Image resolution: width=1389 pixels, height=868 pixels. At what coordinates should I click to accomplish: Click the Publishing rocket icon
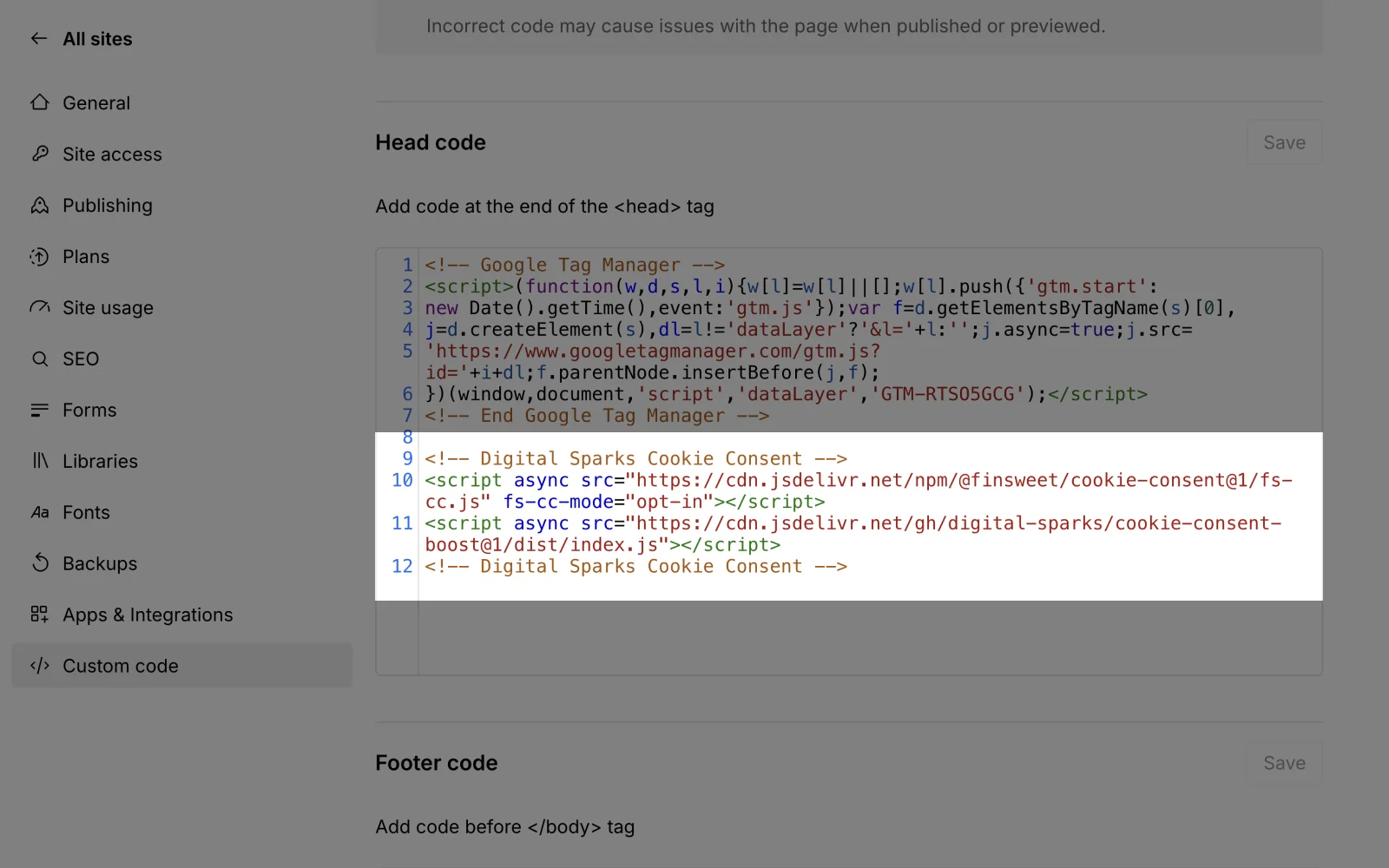click(40, 205)
